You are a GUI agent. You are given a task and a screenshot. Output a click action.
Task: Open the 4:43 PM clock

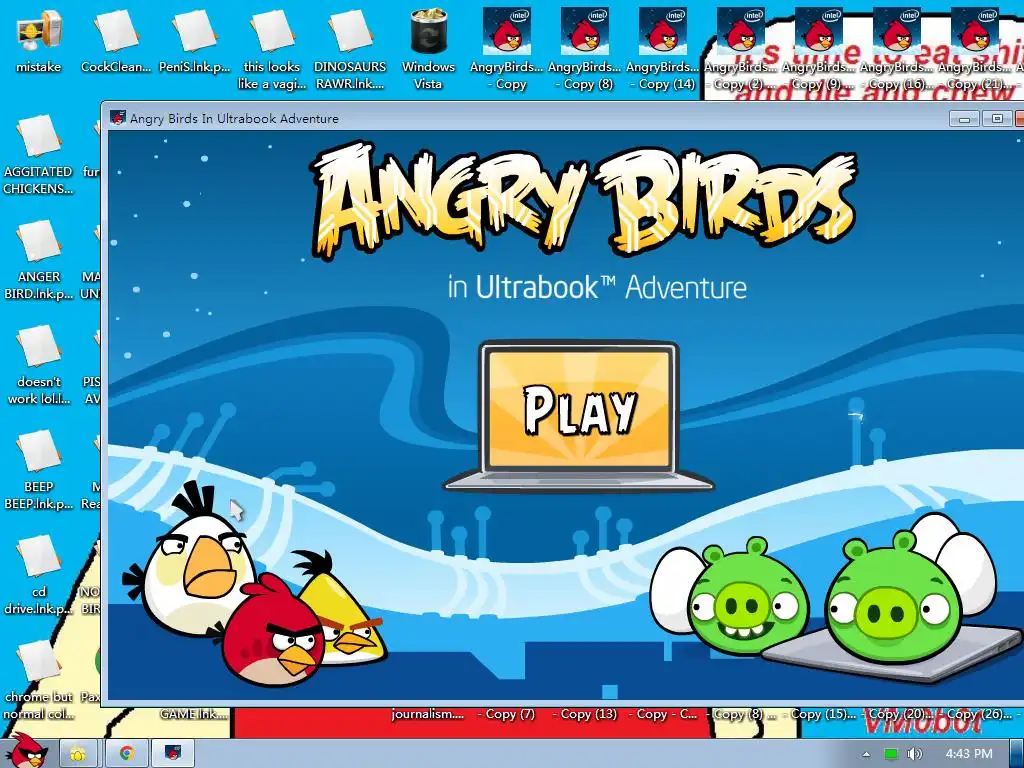click(x=968, y=754)
